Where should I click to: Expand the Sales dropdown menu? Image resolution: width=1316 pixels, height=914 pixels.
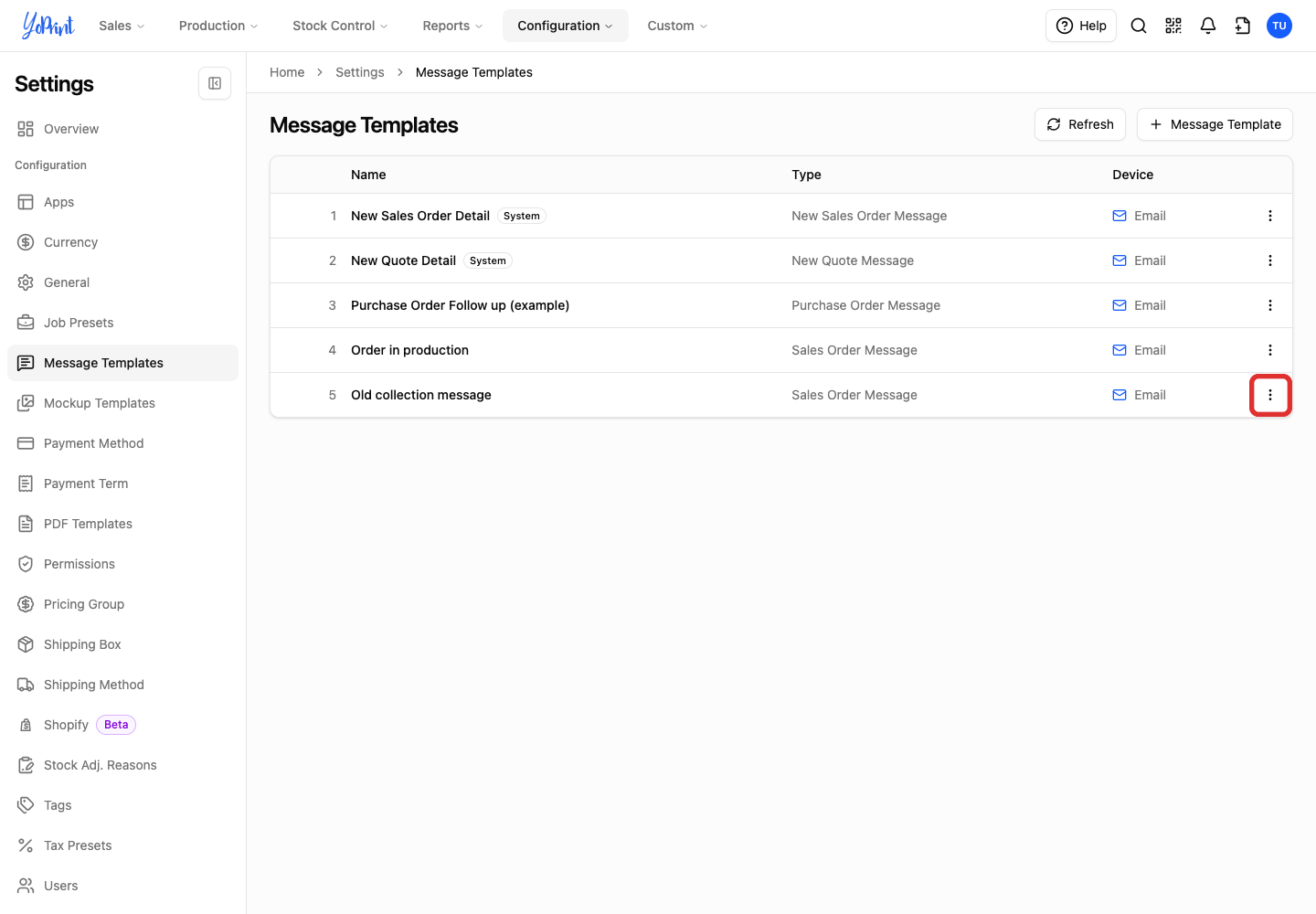click(122, 26)
